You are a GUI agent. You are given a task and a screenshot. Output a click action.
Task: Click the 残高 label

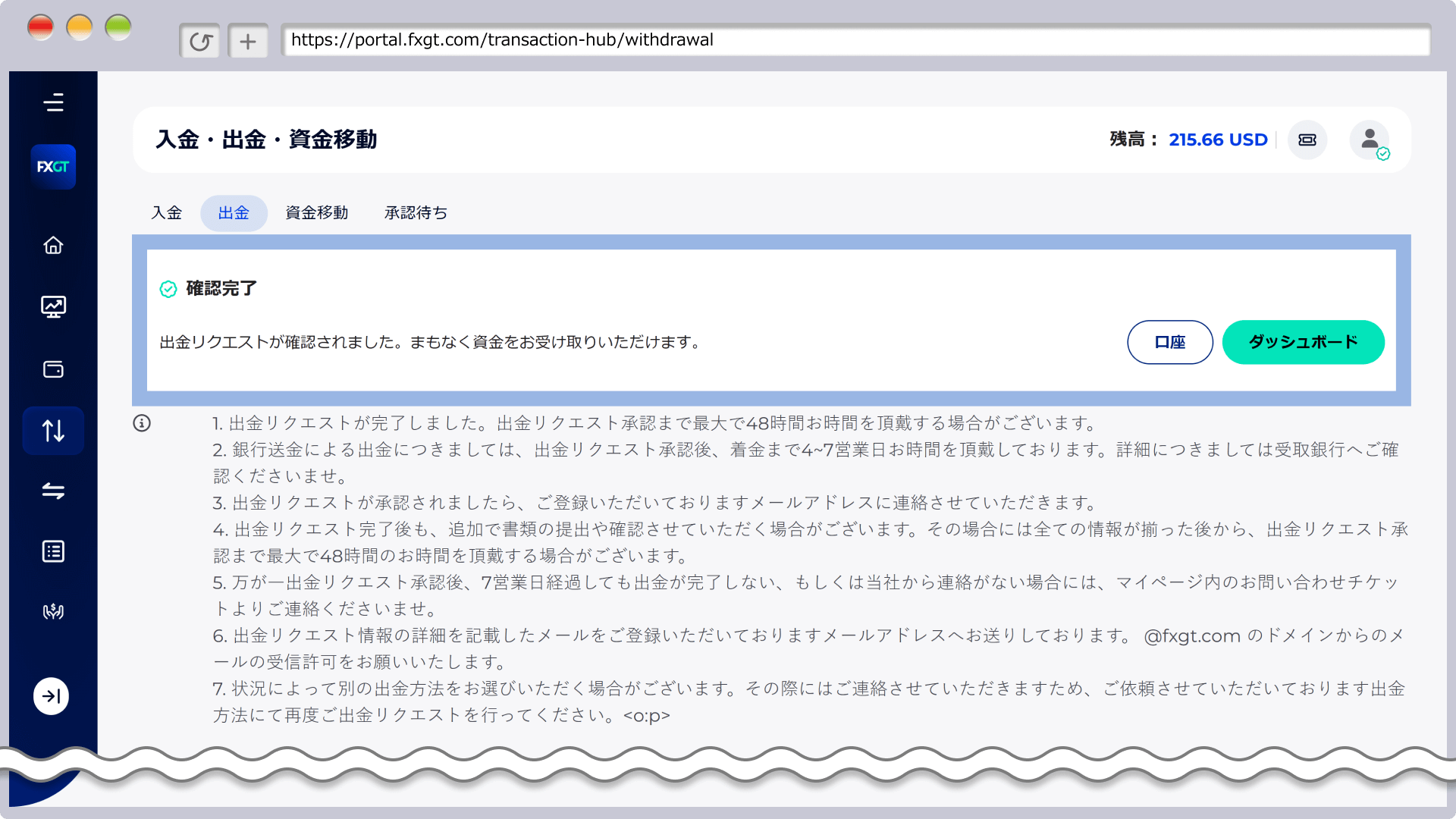pyautogui.click(x=1134, y=140)
